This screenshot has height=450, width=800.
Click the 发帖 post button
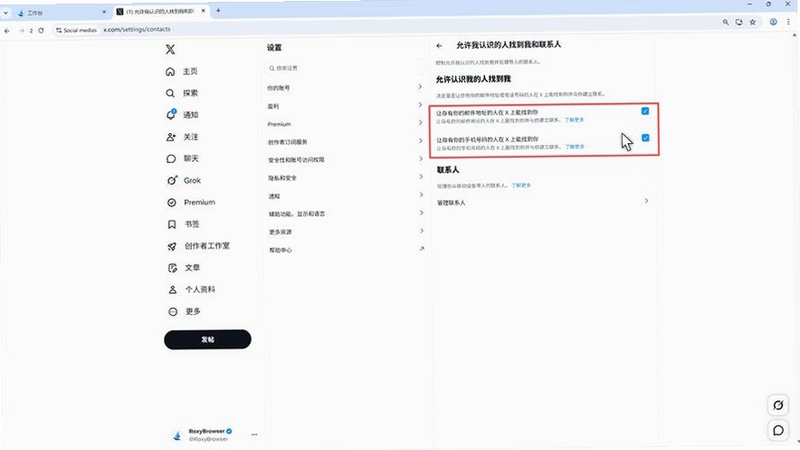(x=208, y=339)
